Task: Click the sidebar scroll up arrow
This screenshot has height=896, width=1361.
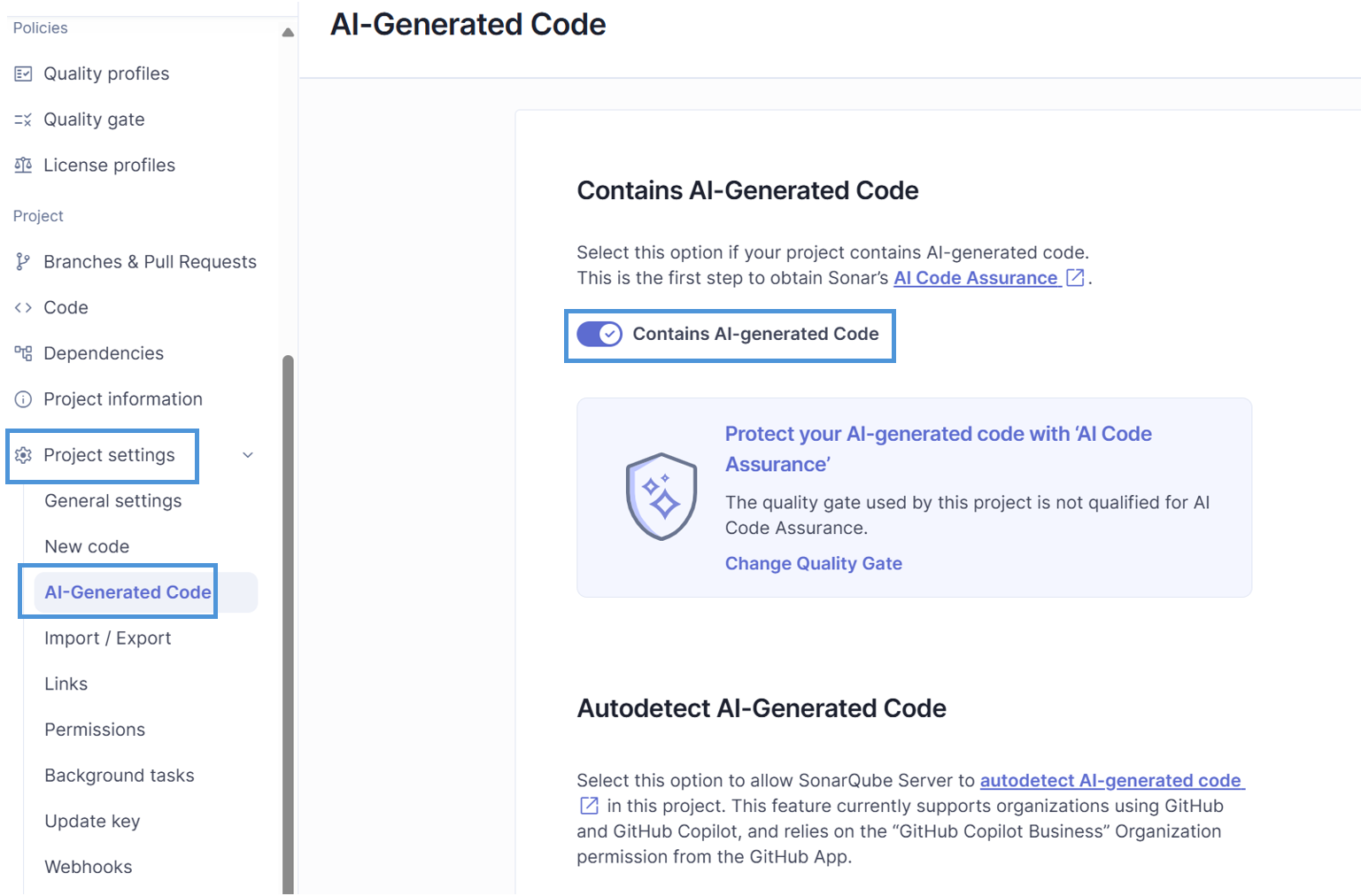Action: point(288,32)
